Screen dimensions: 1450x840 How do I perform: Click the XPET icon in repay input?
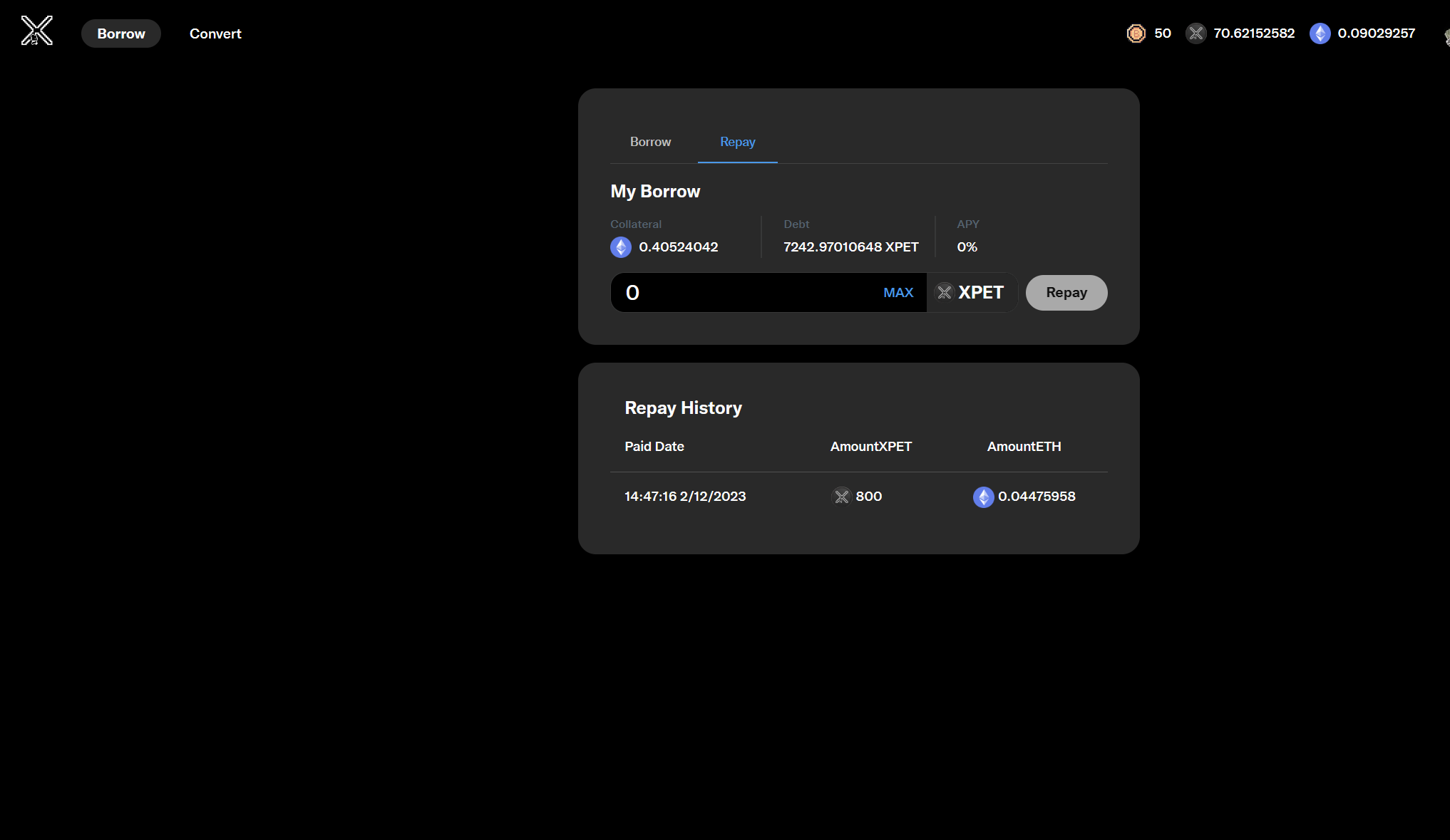click(944, 292)
